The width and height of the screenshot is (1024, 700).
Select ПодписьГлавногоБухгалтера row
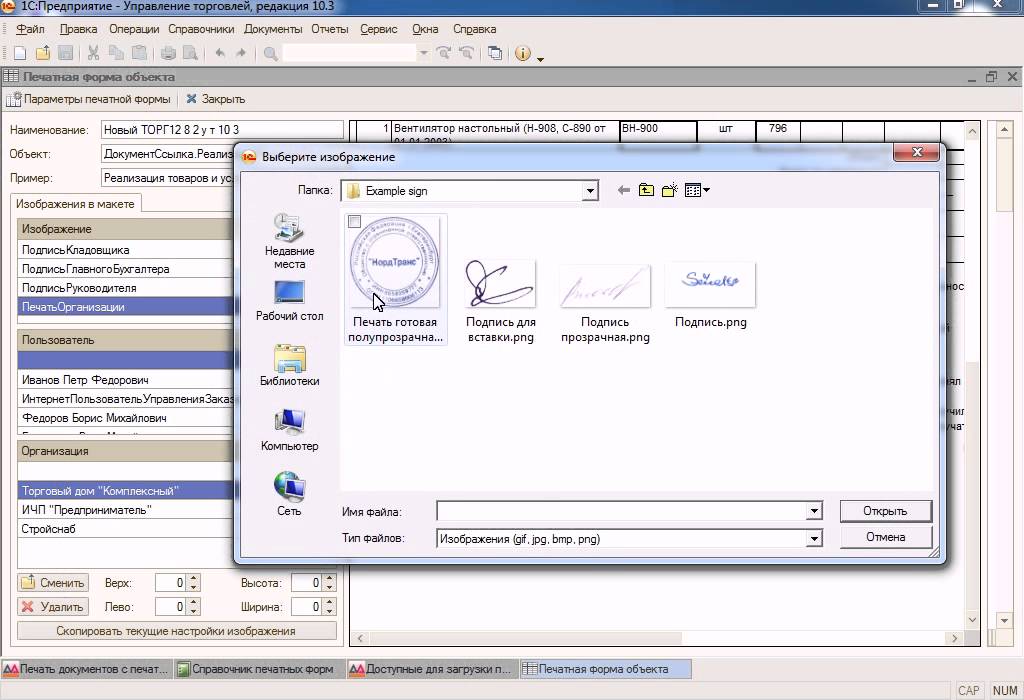(x=126, y=268)
